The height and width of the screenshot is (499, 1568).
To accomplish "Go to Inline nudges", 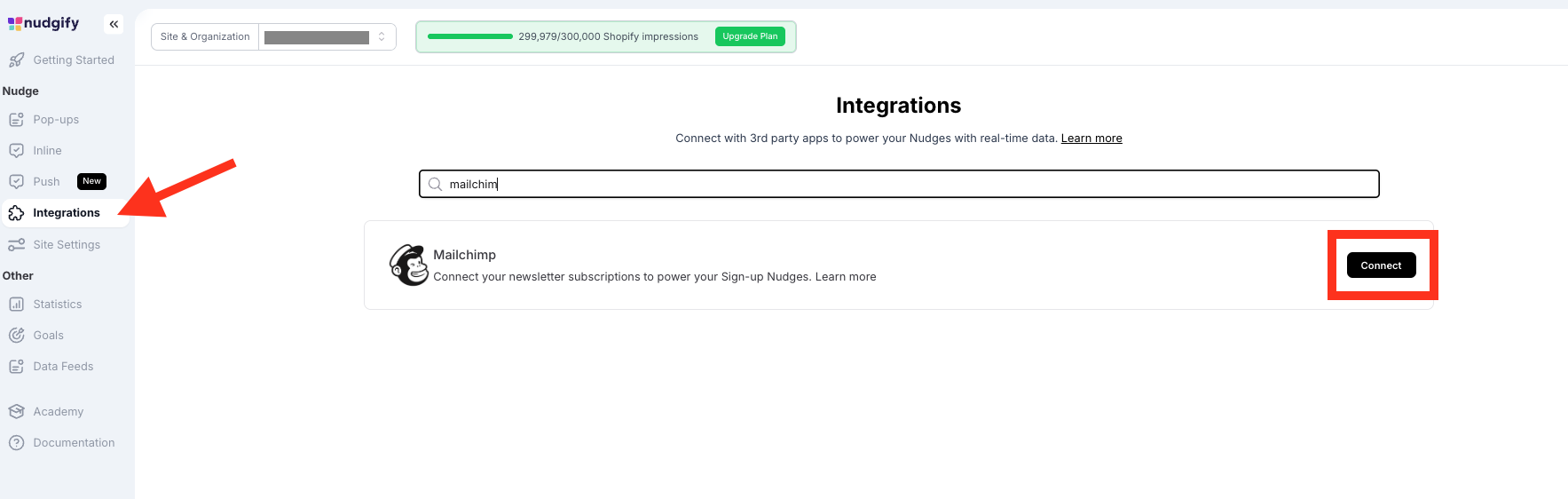I will coord(47,151).
